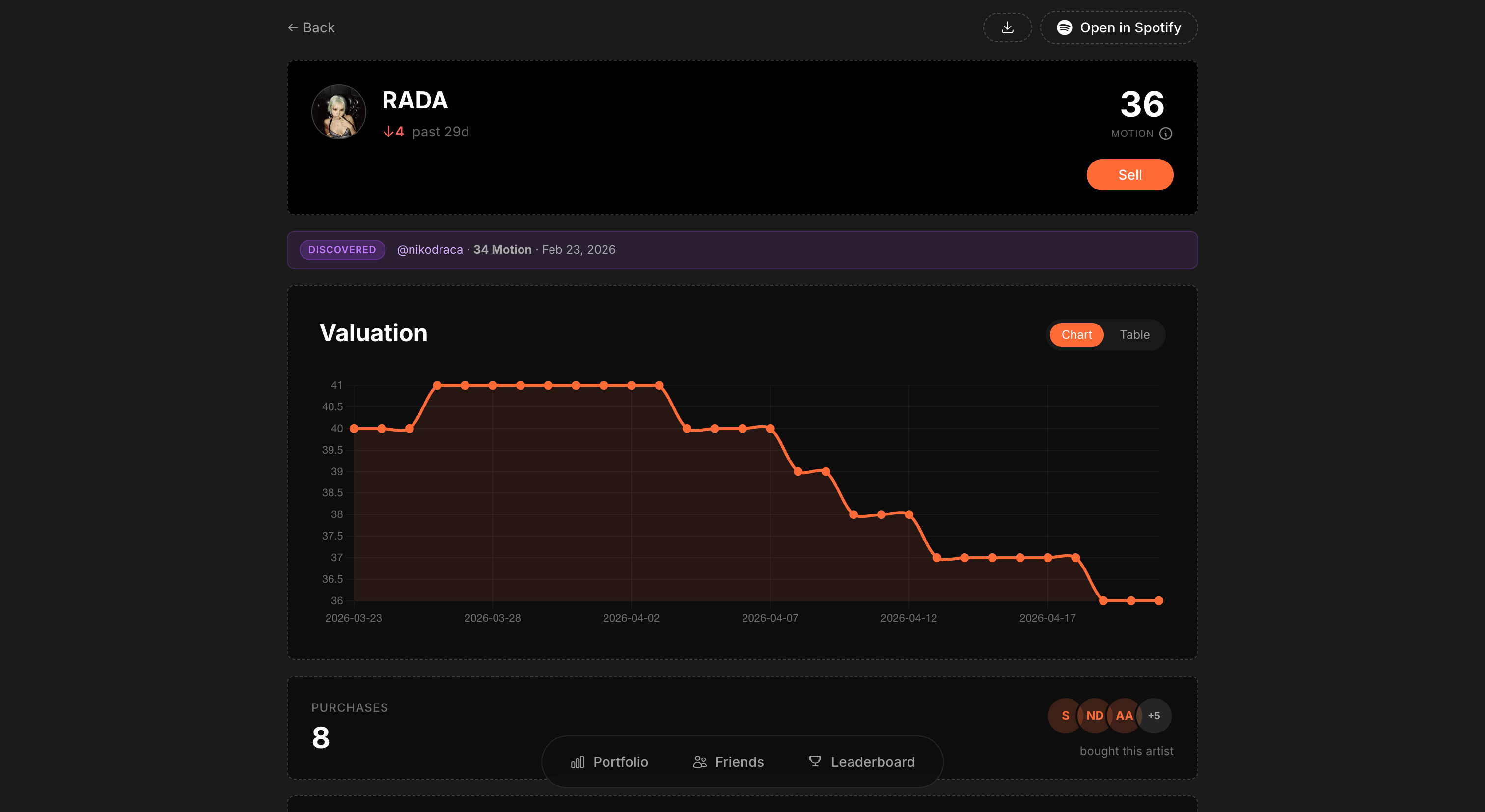
Task: Open the @nikodraca profile link
Action: tap(430, 249)
